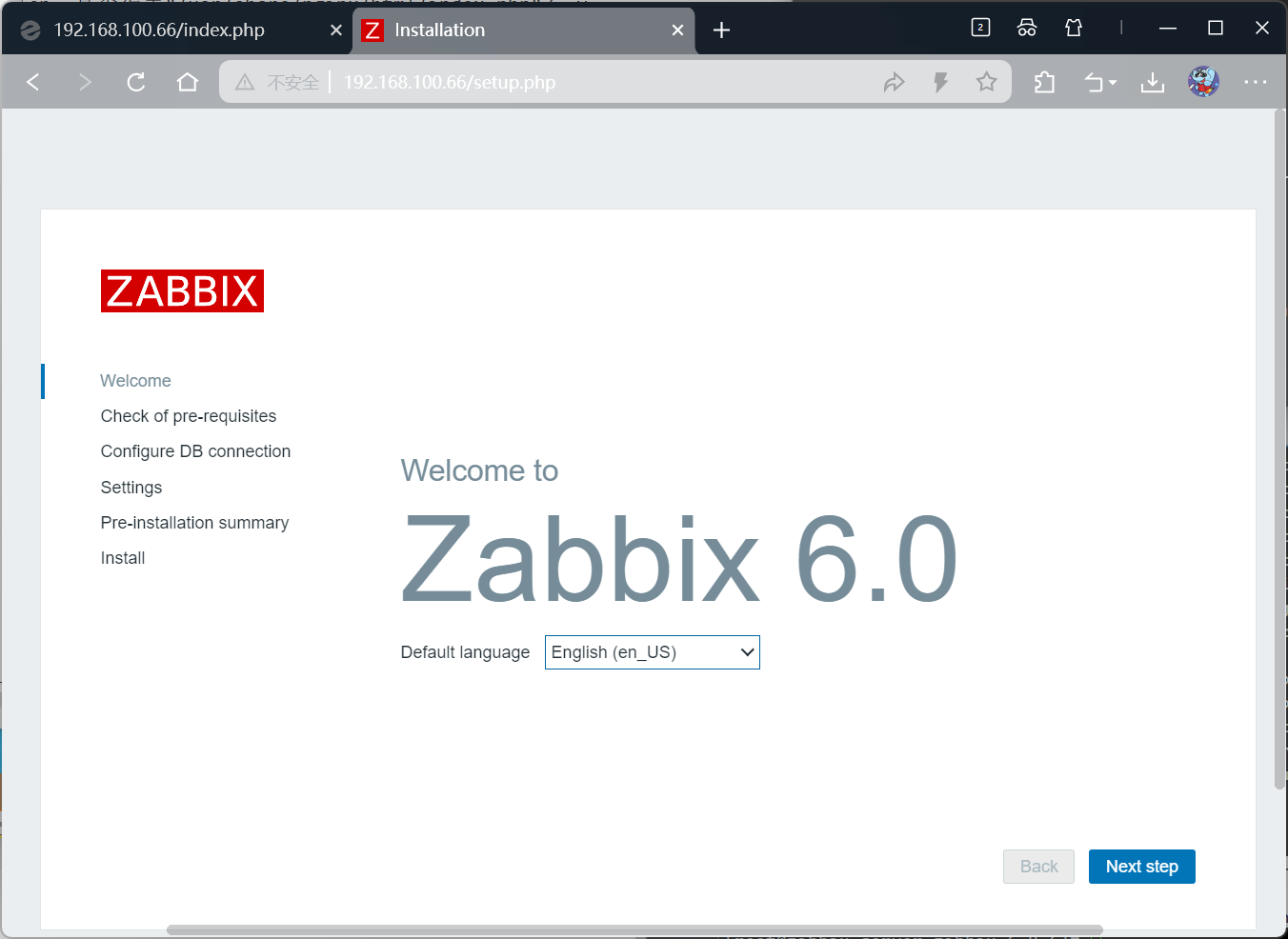Screen dimensions: 1288x939
Task: Expand the undo icon's small dropdown arrow
Action: (1113, 83)
